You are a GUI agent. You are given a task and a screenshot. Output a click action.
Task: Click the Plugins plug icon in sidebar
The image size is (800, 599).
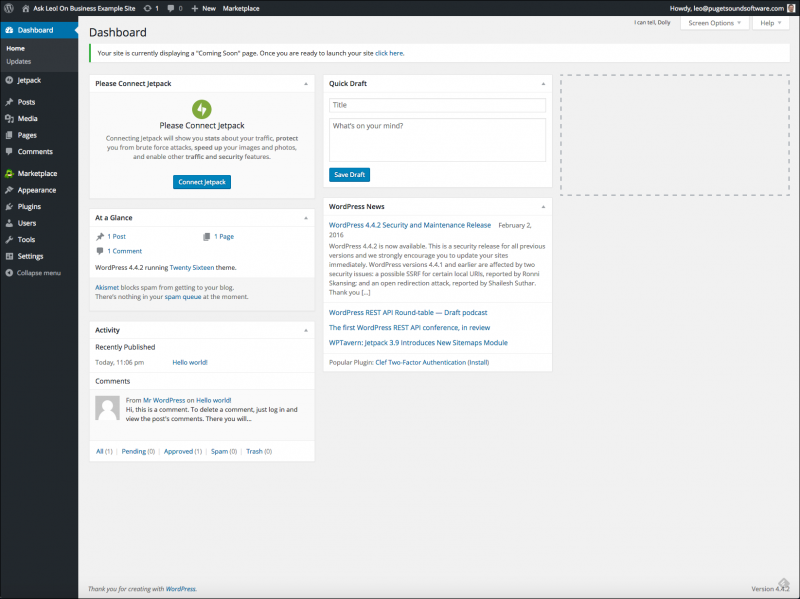[9, 207]
